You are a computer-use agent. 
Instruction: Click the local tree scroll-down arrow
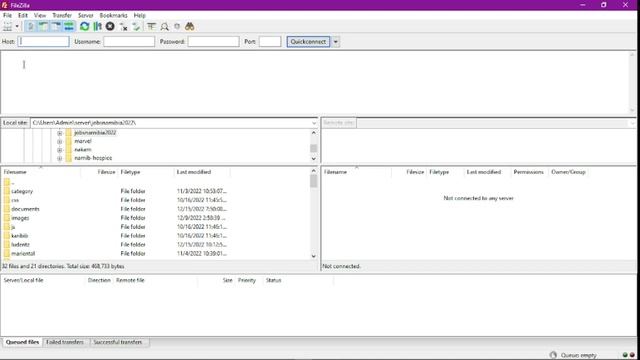click(x=313, y=158)
